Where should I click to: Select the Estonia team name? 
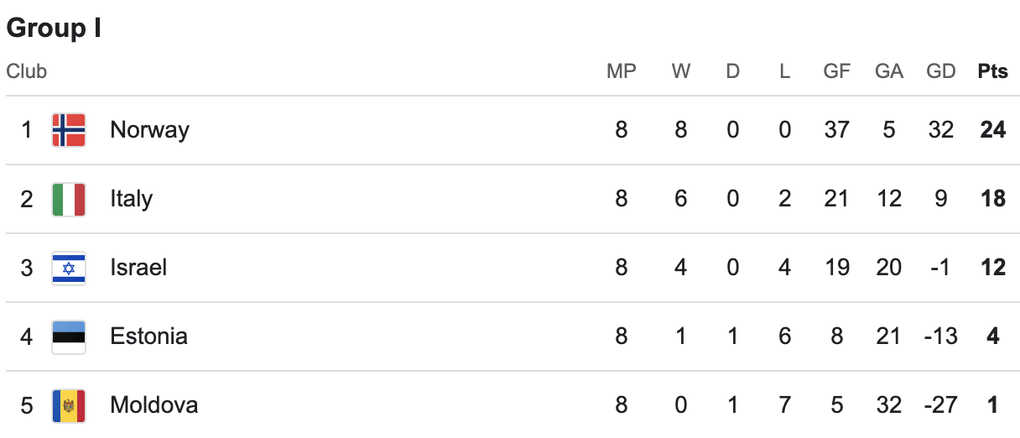coord(148,336)
